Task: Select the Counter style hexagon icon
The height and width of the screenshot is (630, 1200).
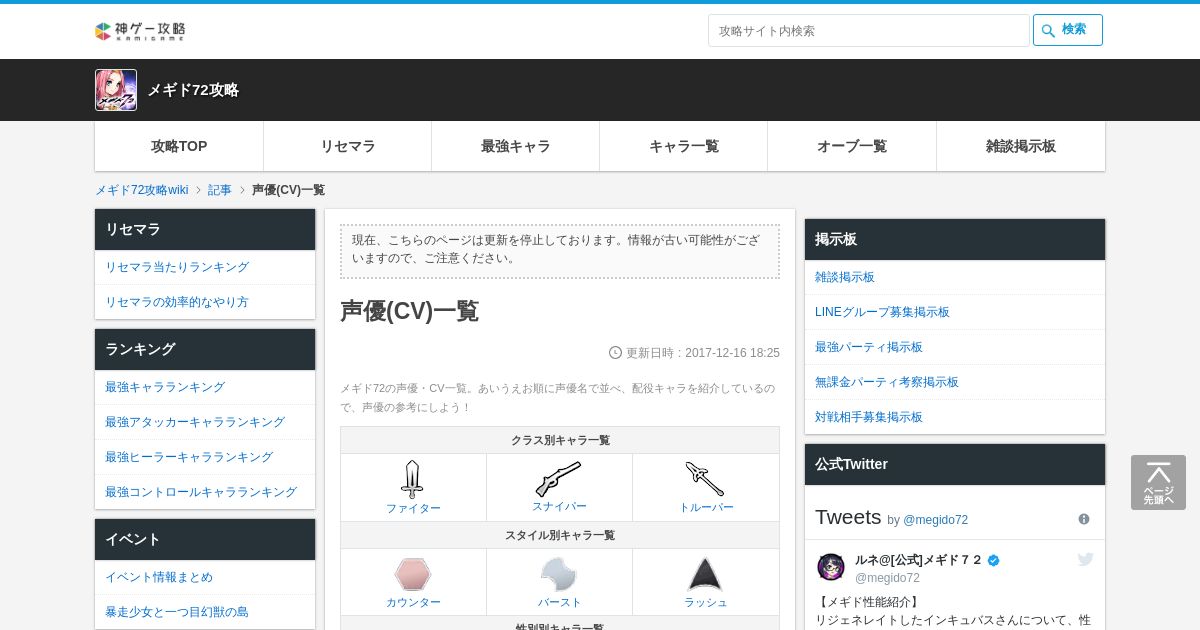Action: coord(412,574)
